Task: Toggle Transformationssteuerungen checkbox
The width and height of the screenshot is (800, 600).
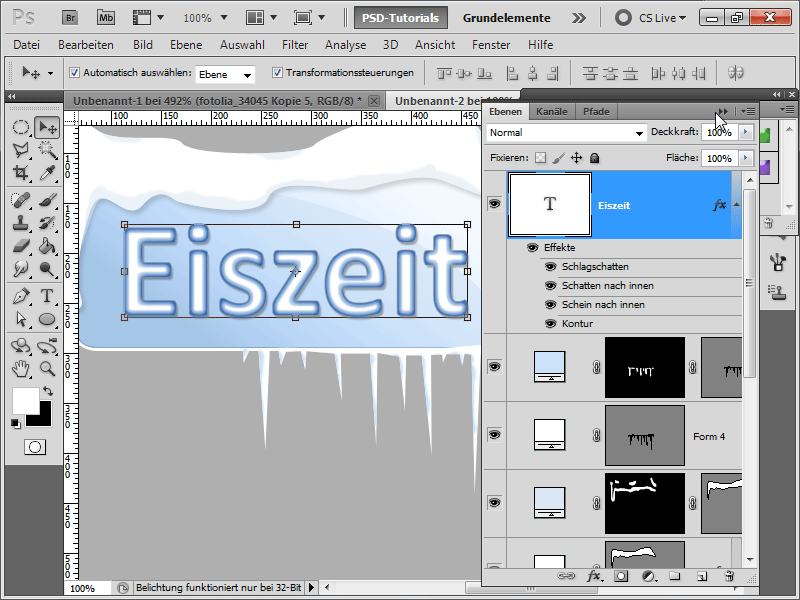Action: (277, 72)
